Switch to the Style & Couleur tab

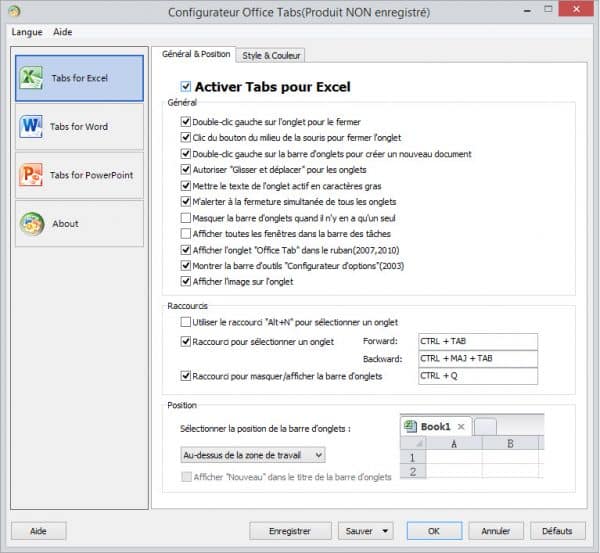[271, 55]
